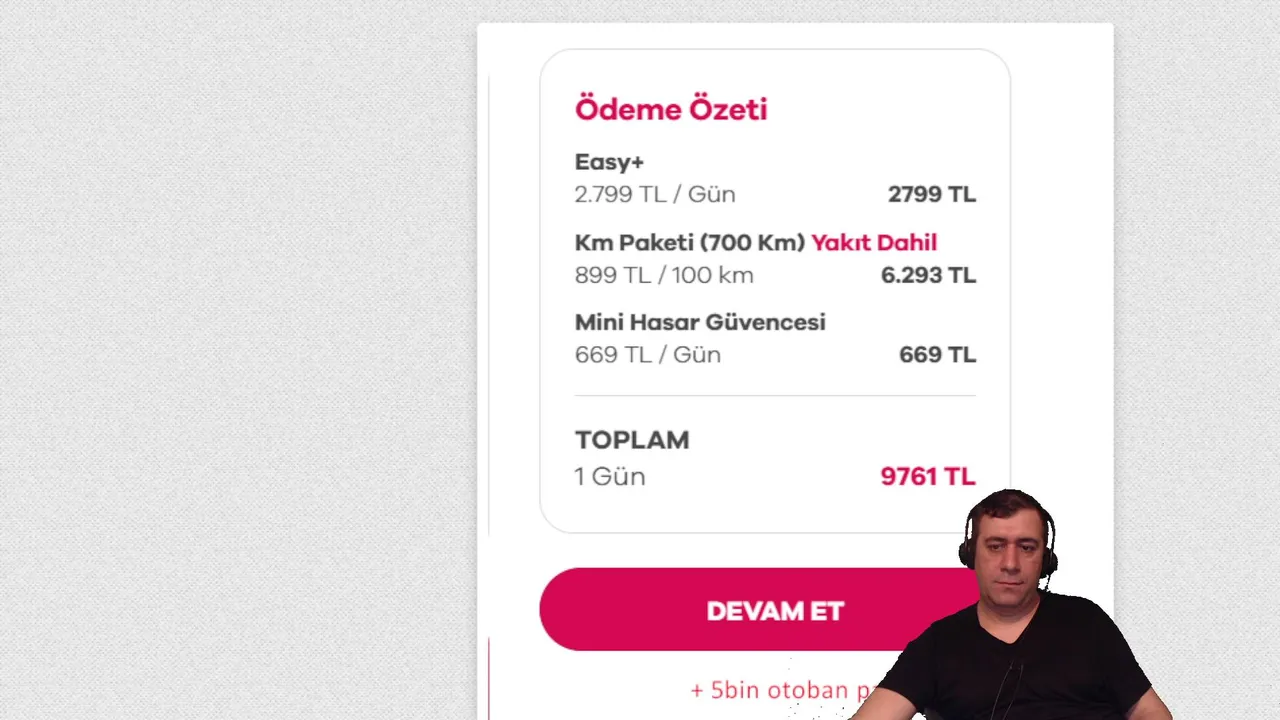Click the 669 TL damage coverage price
The height and width of the screenshot is (720, 1280).
pyautogui.click(x=936, y=355)
